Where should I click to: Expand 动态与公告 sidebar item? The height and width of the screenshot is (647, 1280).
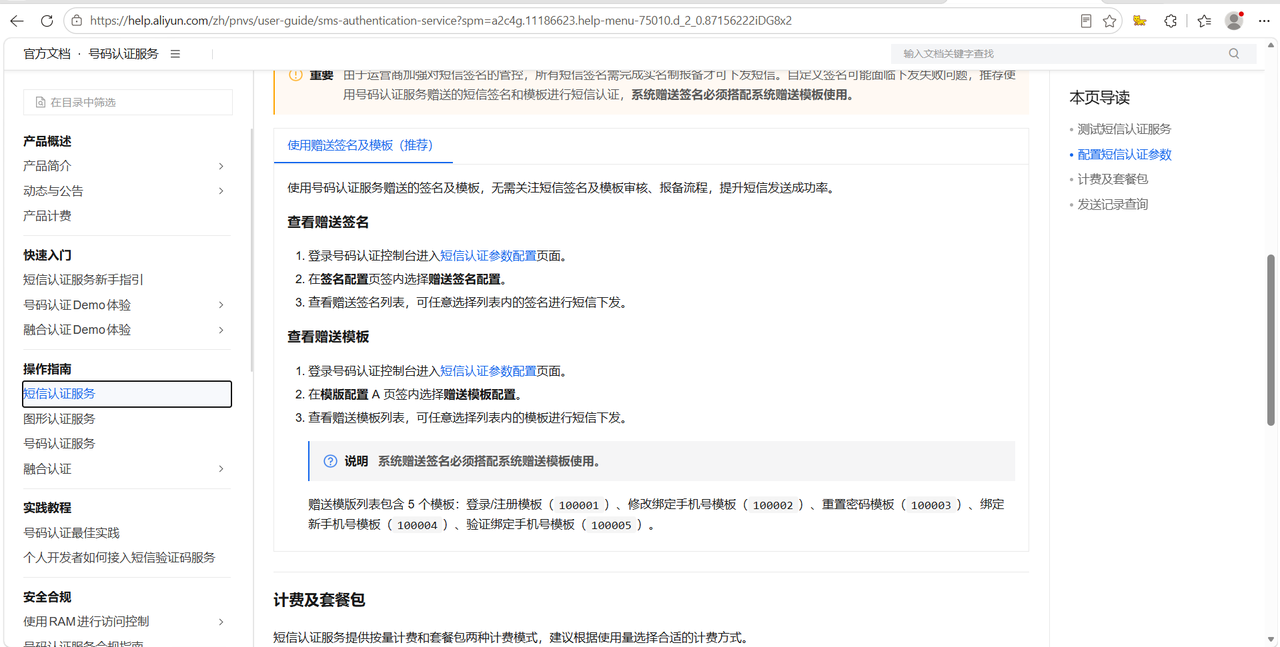[x=221, y=191]
